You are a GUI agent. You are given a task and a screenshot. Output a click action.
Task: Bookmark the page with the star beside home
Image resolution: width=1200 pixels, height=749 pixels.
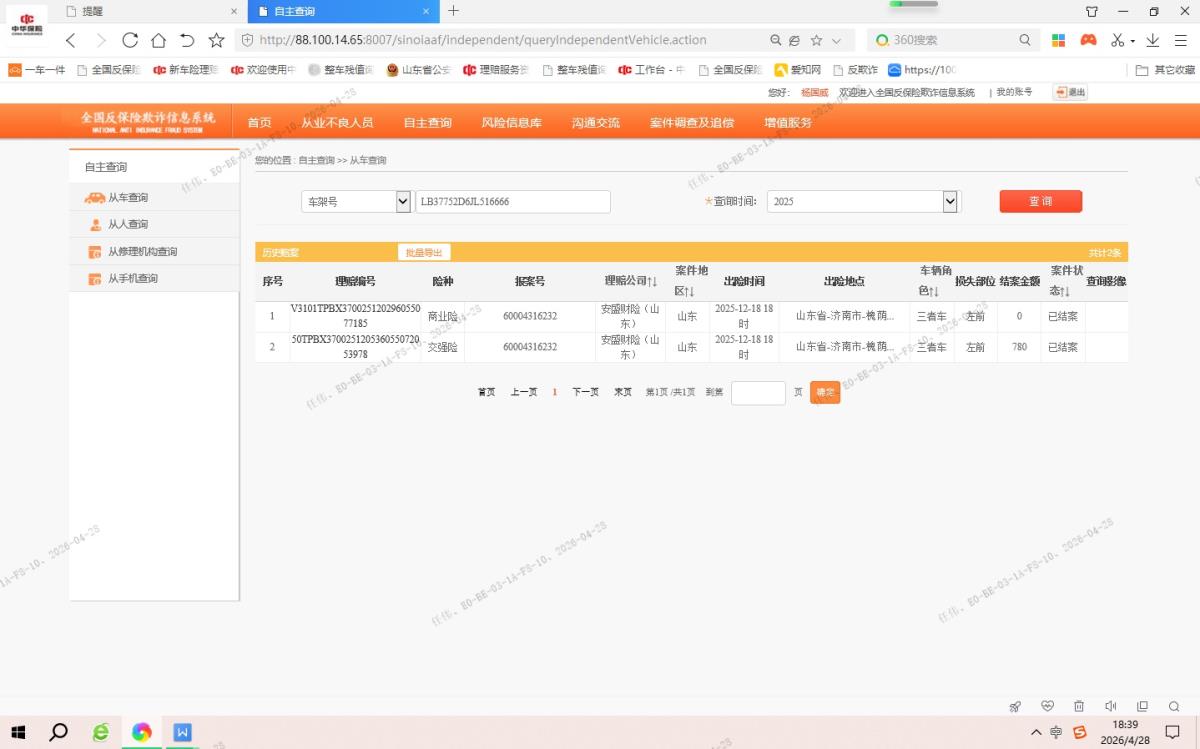pyautogui.click(x=216, y=40)
